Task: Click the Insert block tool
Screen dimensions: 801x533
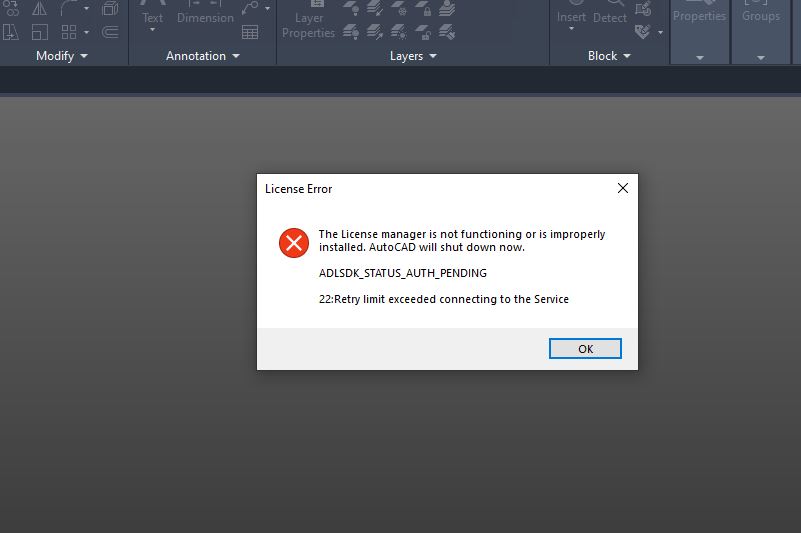Action: pyautogui.click(x=571, y=13)
